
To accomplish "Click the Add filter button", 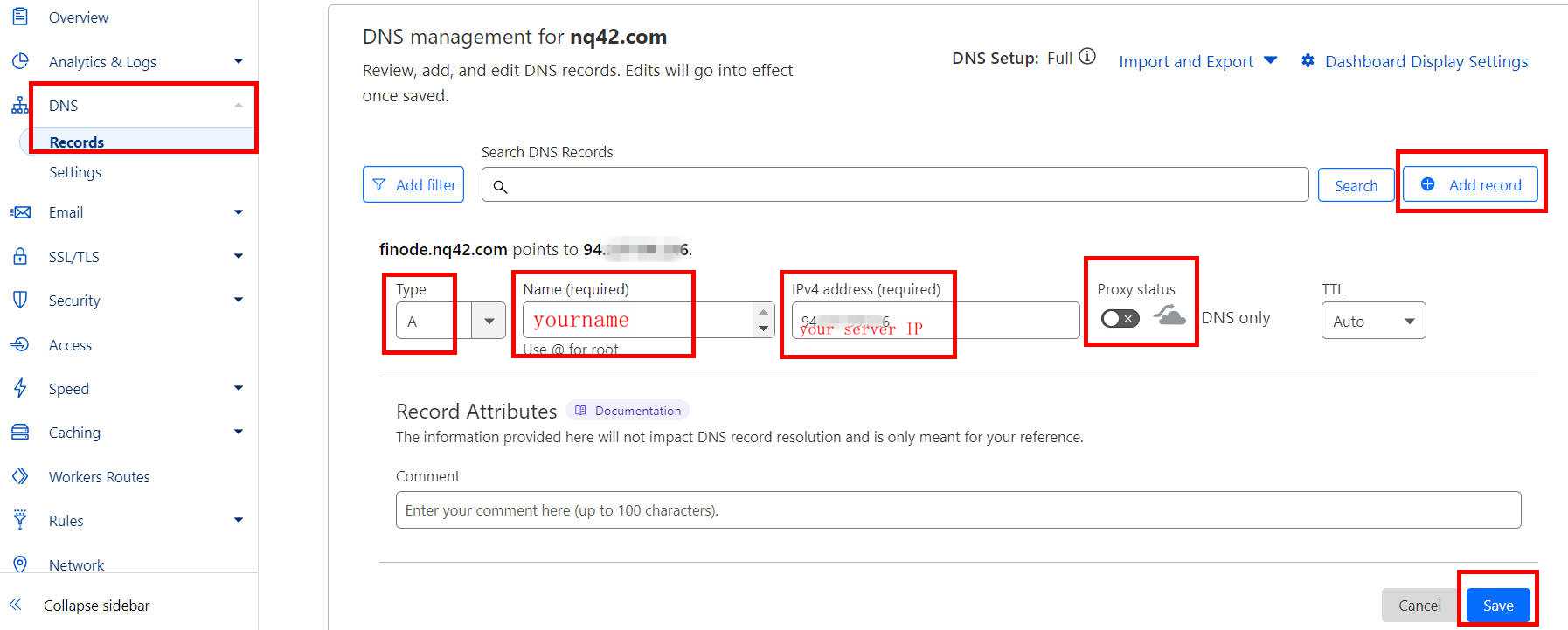I will coord(413,184).
